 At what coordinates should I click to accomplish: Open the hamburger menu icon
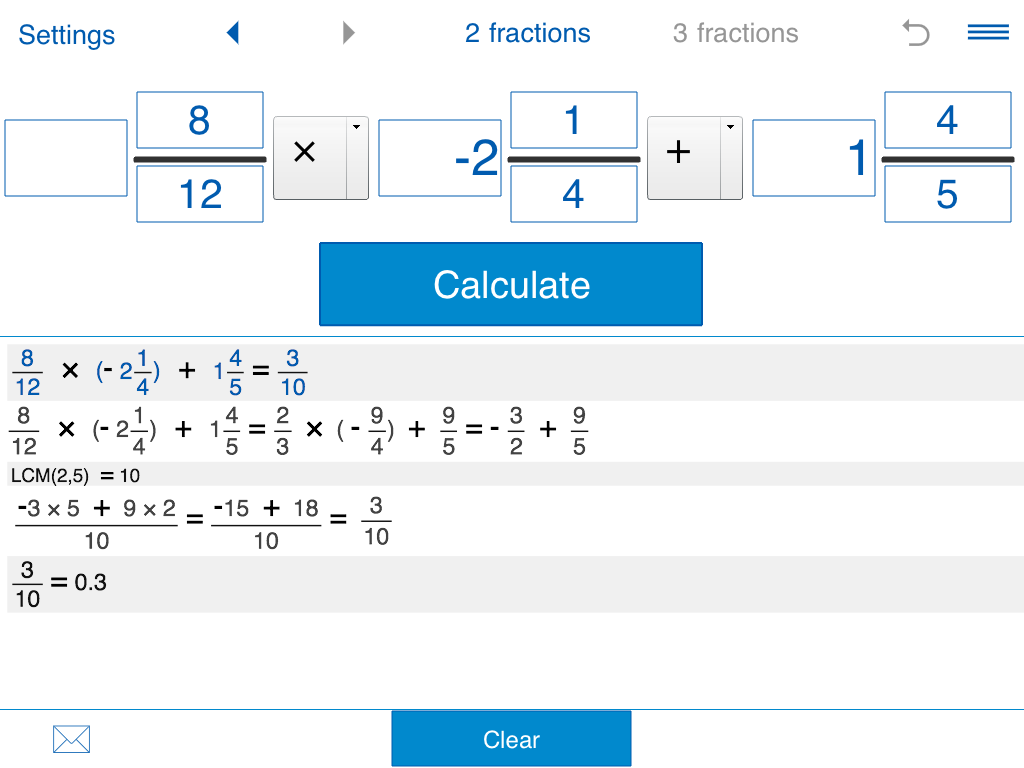[988, 33]
